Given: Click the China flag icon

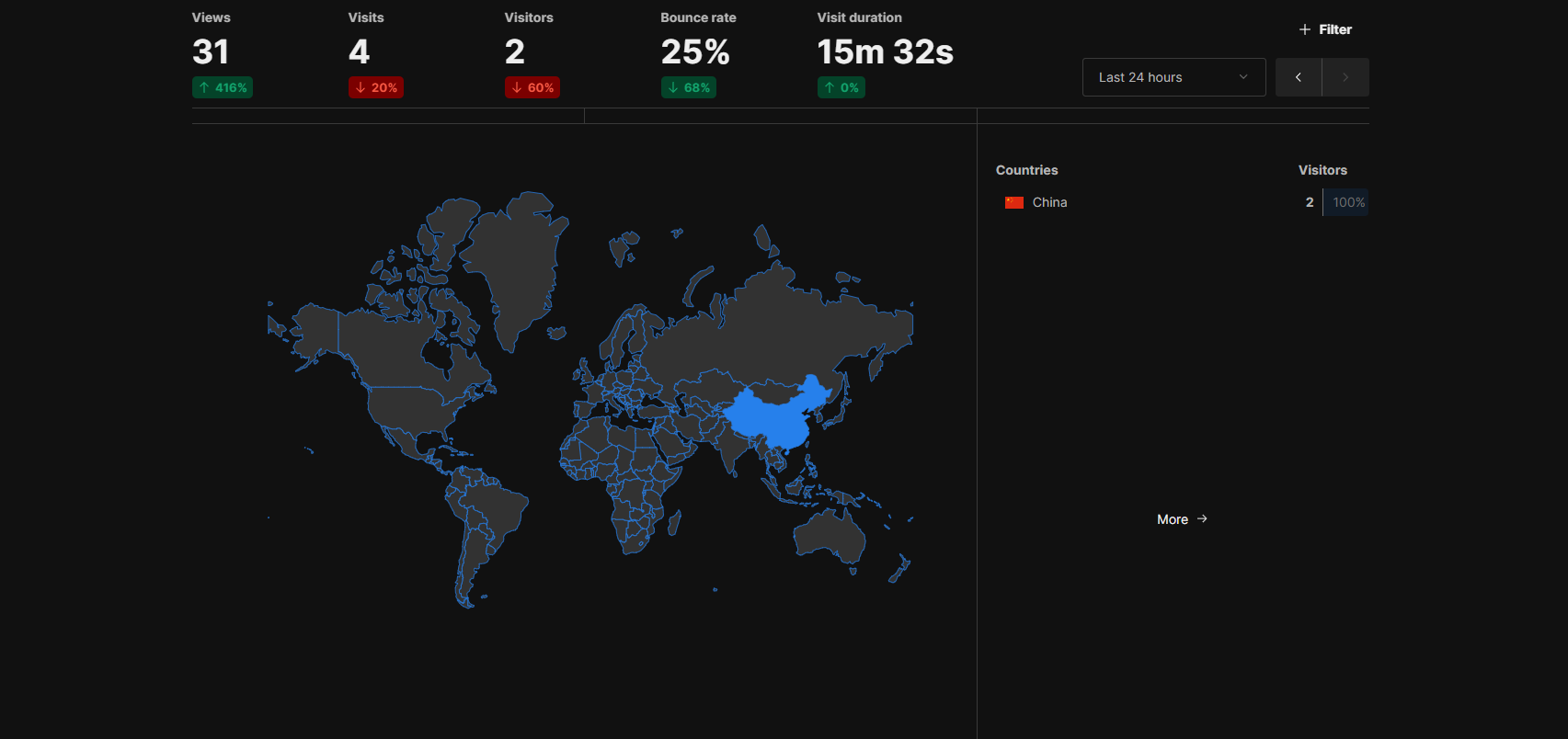Looking at the screenshot, I should point(1013,202).
